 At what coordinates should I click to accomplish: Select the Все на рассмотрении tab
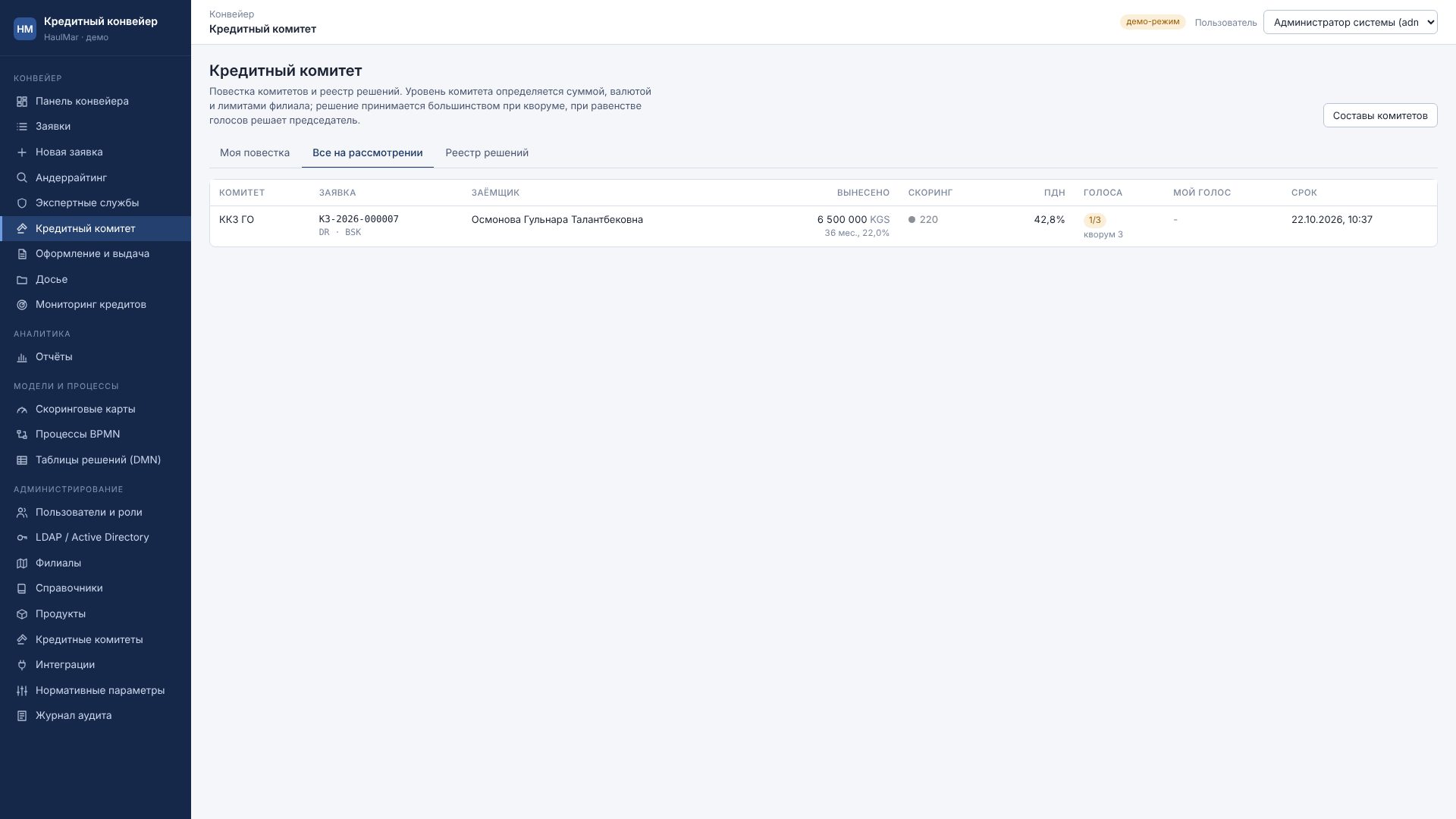click(368, 152)
